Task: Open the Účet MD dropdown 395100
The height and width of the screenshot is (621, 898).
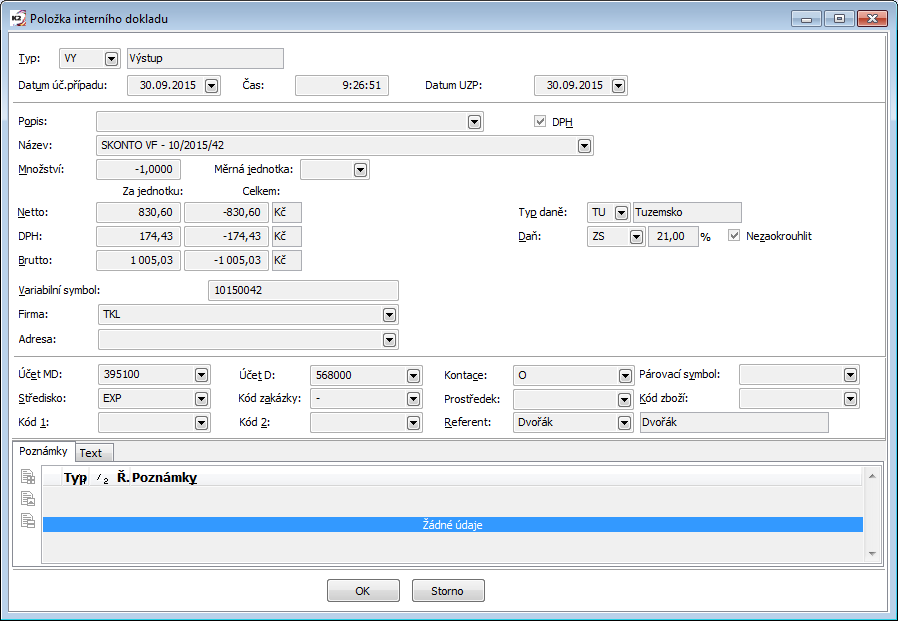Action: 201,375
